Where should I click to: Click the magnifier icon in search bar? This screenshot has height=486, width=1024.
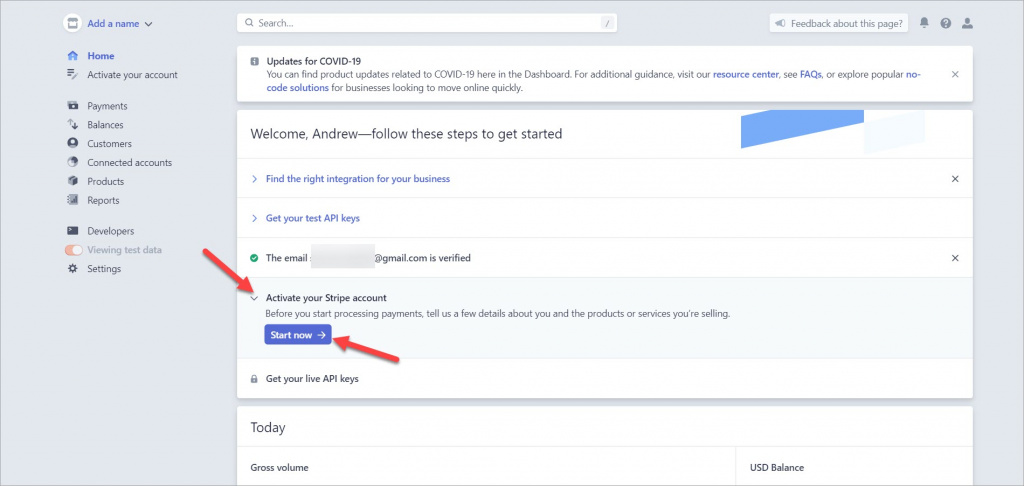[x=249, y=23]
